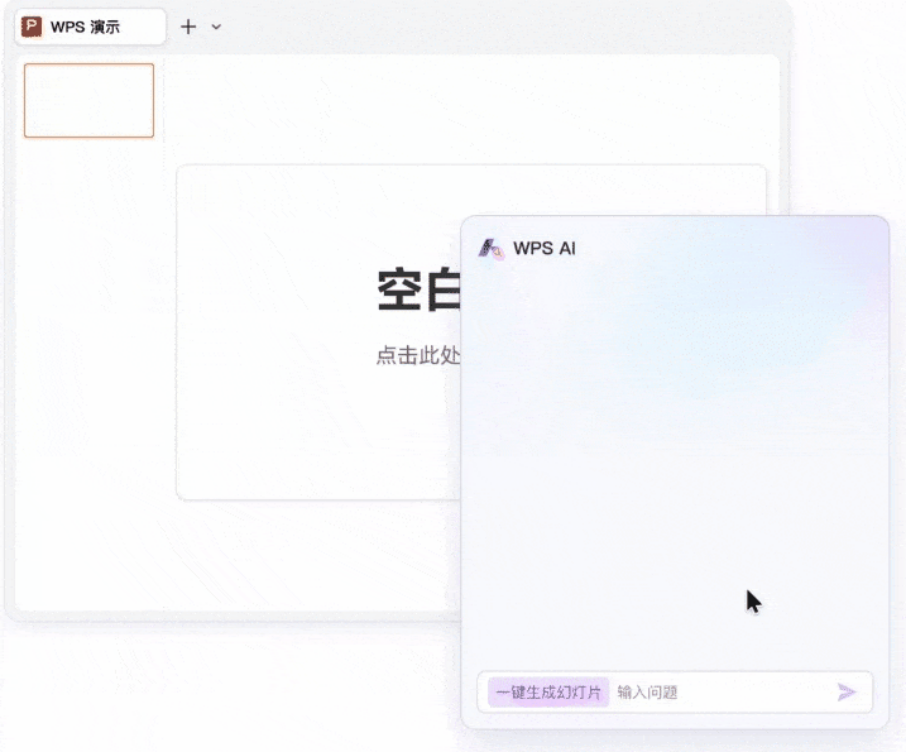Select the first slide thumbnail
Image resolution: width=906 pixels, height=752 pixels.
coord(89,100)
